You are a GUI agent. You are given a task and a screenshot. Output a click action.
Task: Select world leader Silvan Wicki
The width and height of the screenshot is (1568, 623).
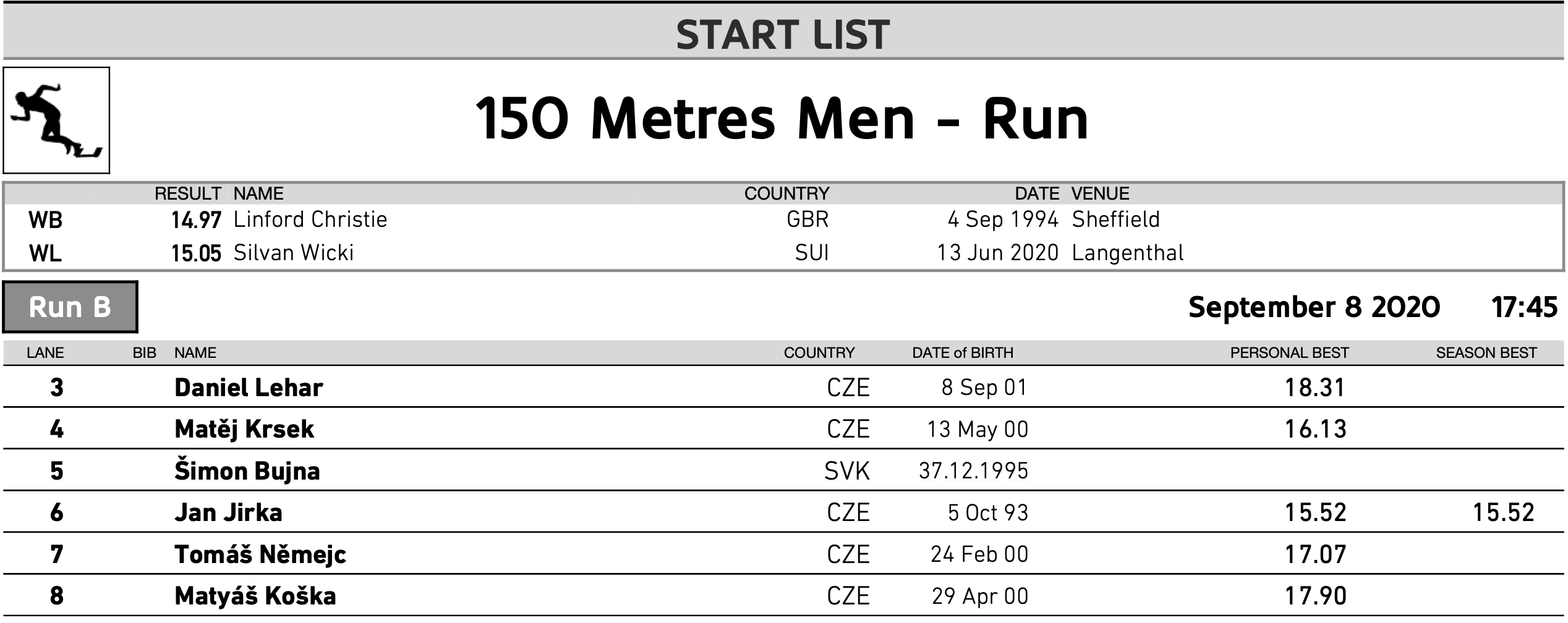(294, 253)
